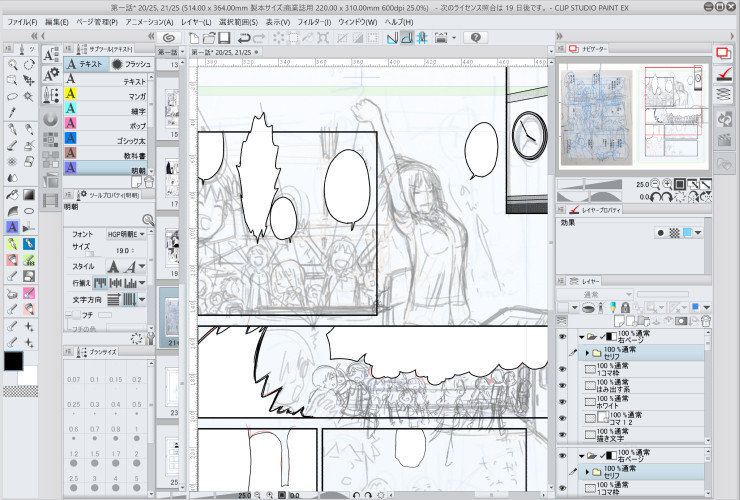Screen dimensions: 740x500
Task: Toggle lock layer padlock icon
Action: [625, 308]
